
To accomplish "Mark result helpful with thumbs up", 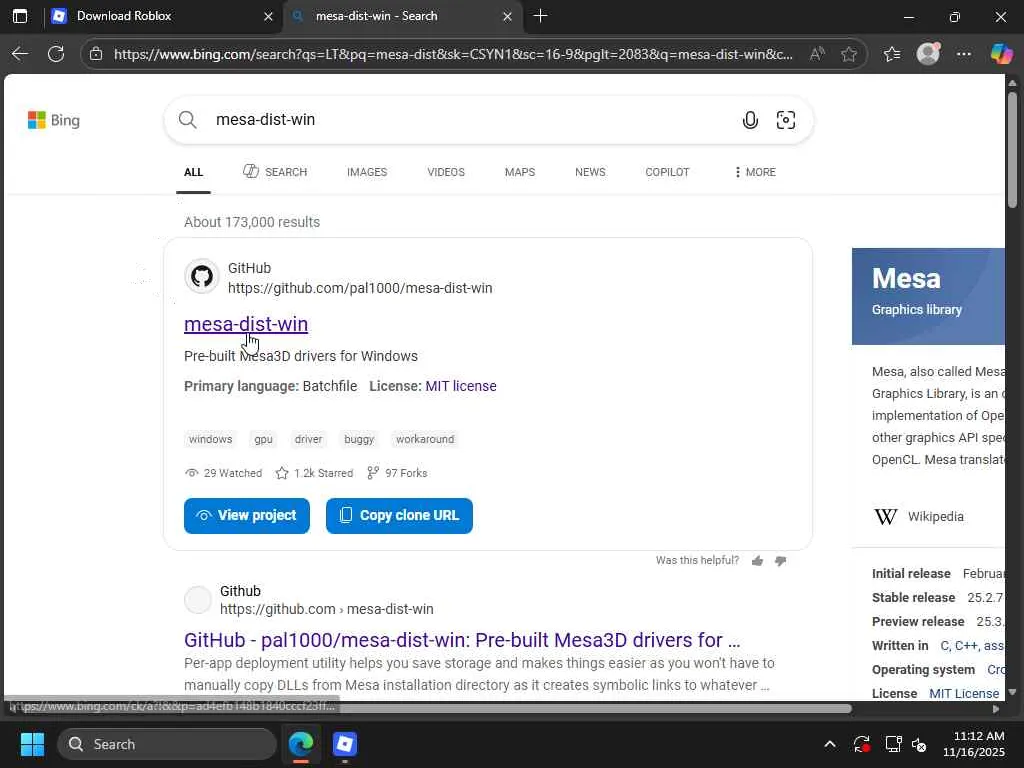I will 758,561.
